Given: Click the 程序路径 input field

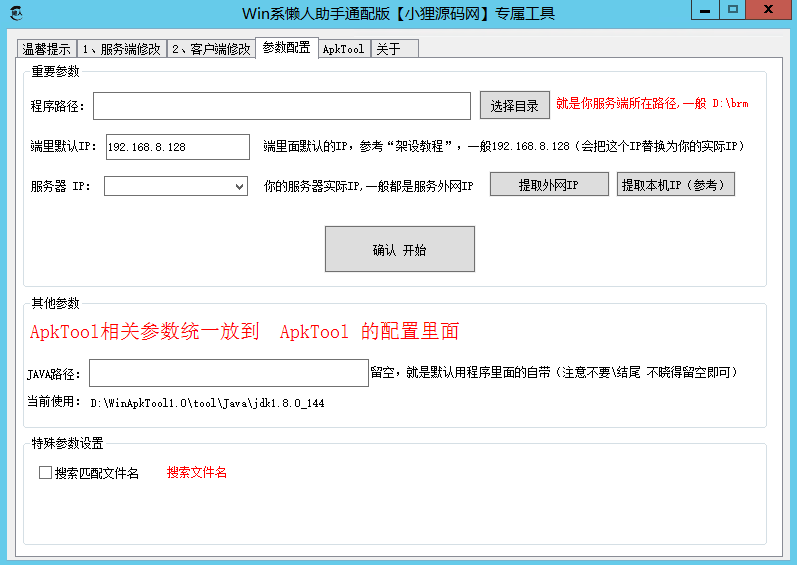Looking at the screenshot, I should 281,106.
